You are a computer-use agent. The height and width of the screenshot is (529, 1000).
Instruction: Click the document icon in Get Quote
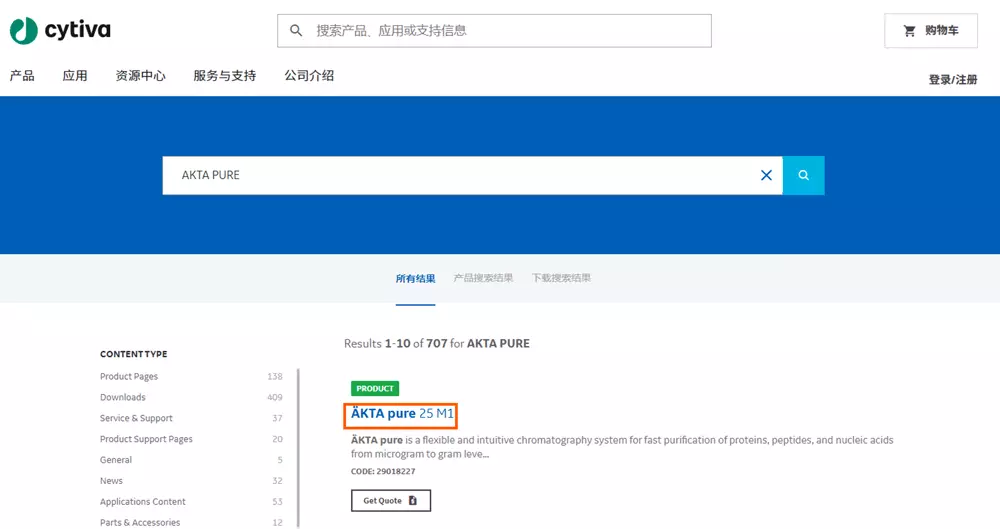coord(413,500)
